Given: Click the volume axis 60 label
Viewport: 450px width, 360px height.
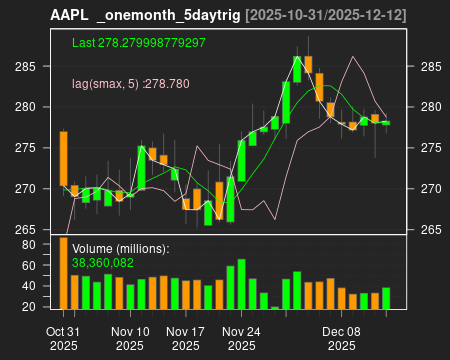Looking at the screenshot, I should point(29,266).
